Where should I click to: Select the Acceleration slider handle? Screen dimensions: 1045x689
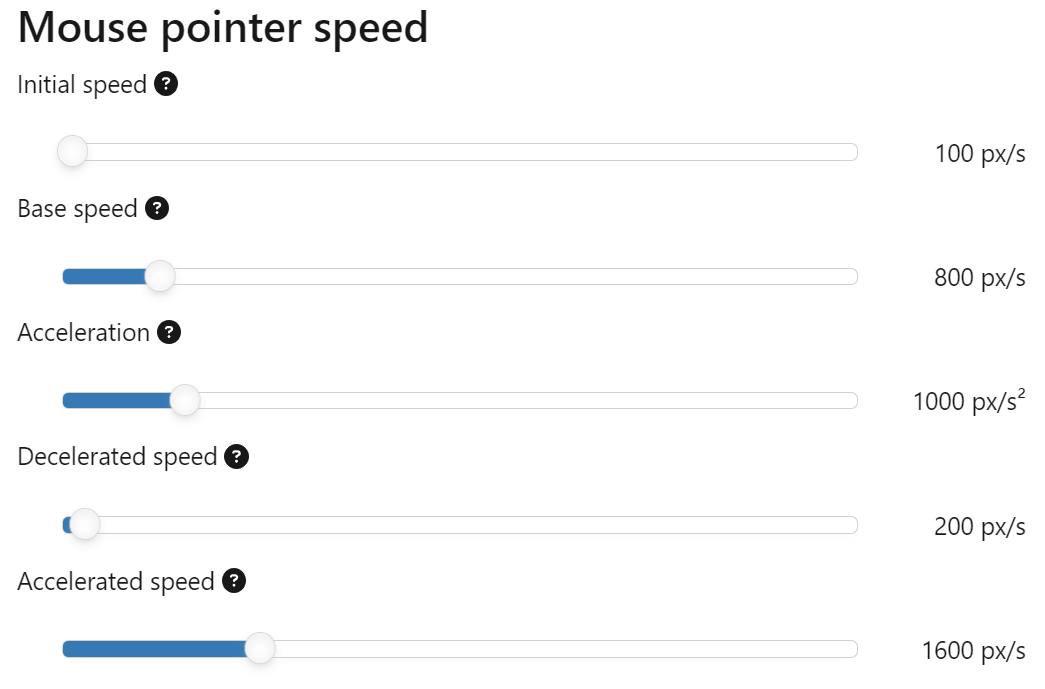pyautogui.click(x=184, y=400)
